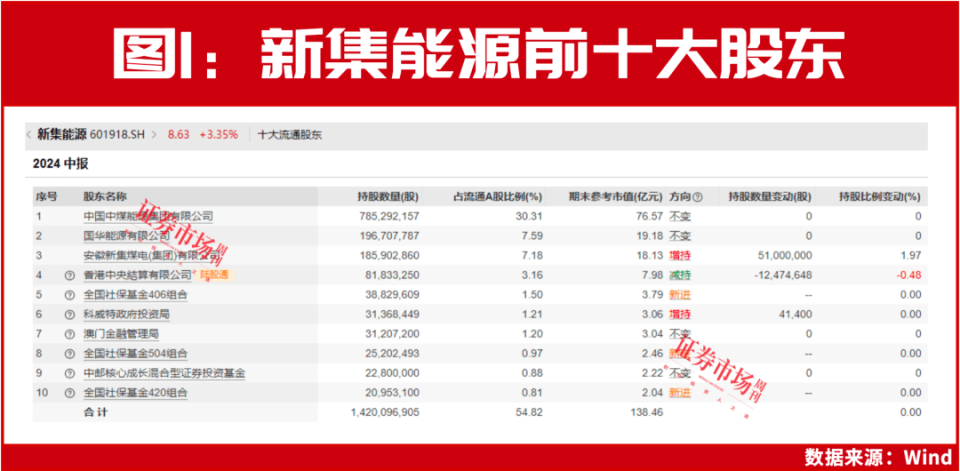
Task: Click the ratio change 1.97
Action: coord(910,255)
